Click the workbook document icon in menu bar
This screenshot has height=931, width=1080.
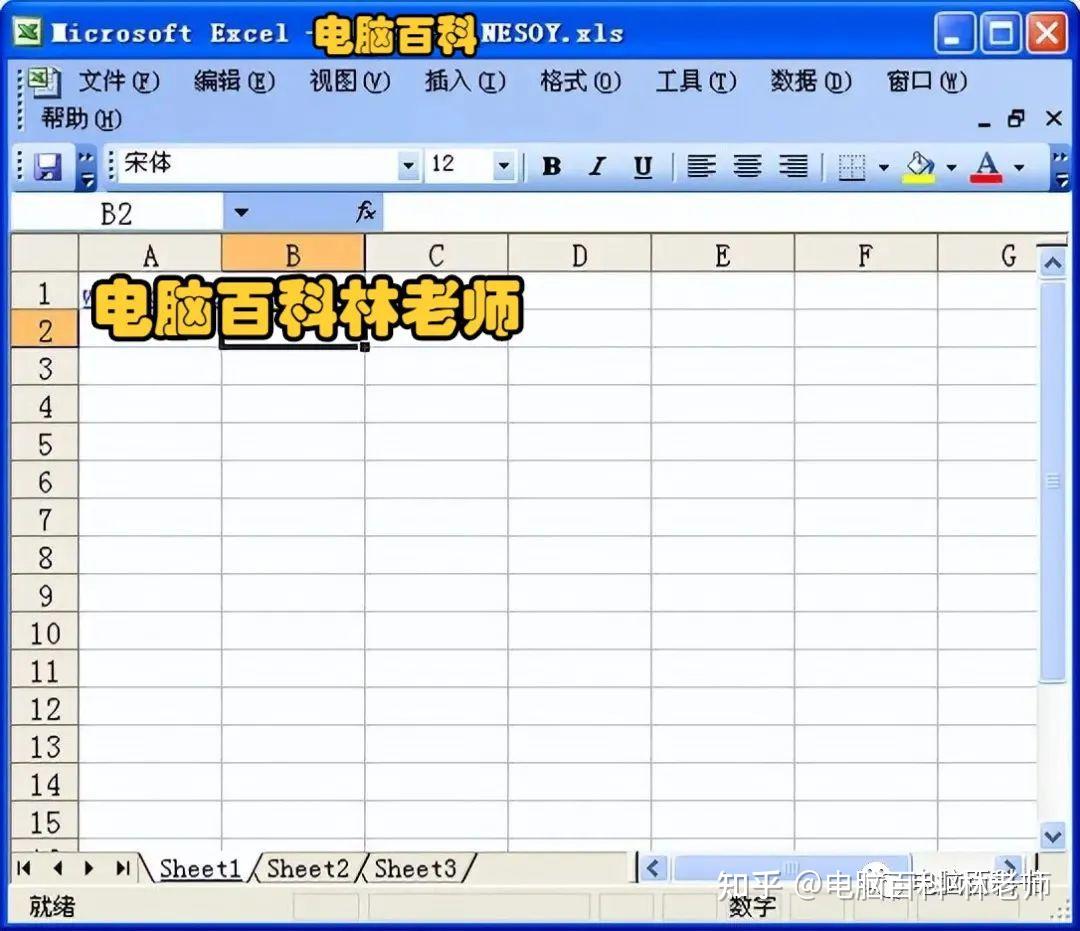point(44,81)
